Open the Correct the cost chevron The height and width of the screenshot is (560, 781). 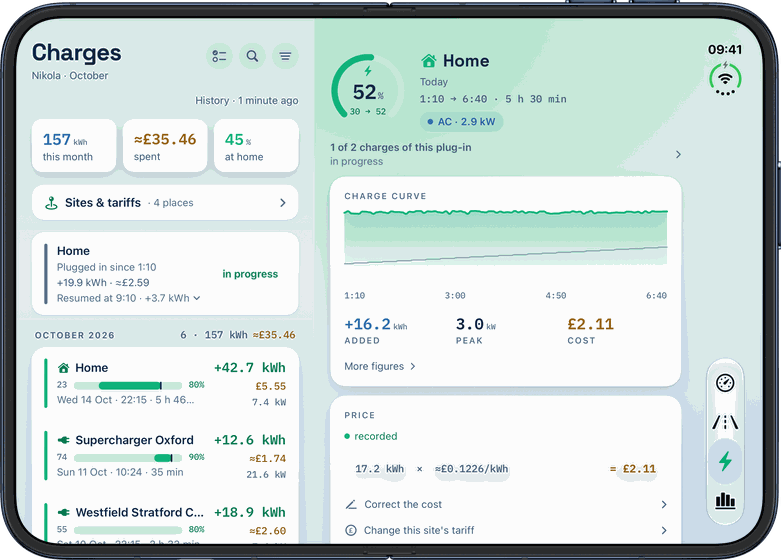pyautogui.click(x=664, y=504)
